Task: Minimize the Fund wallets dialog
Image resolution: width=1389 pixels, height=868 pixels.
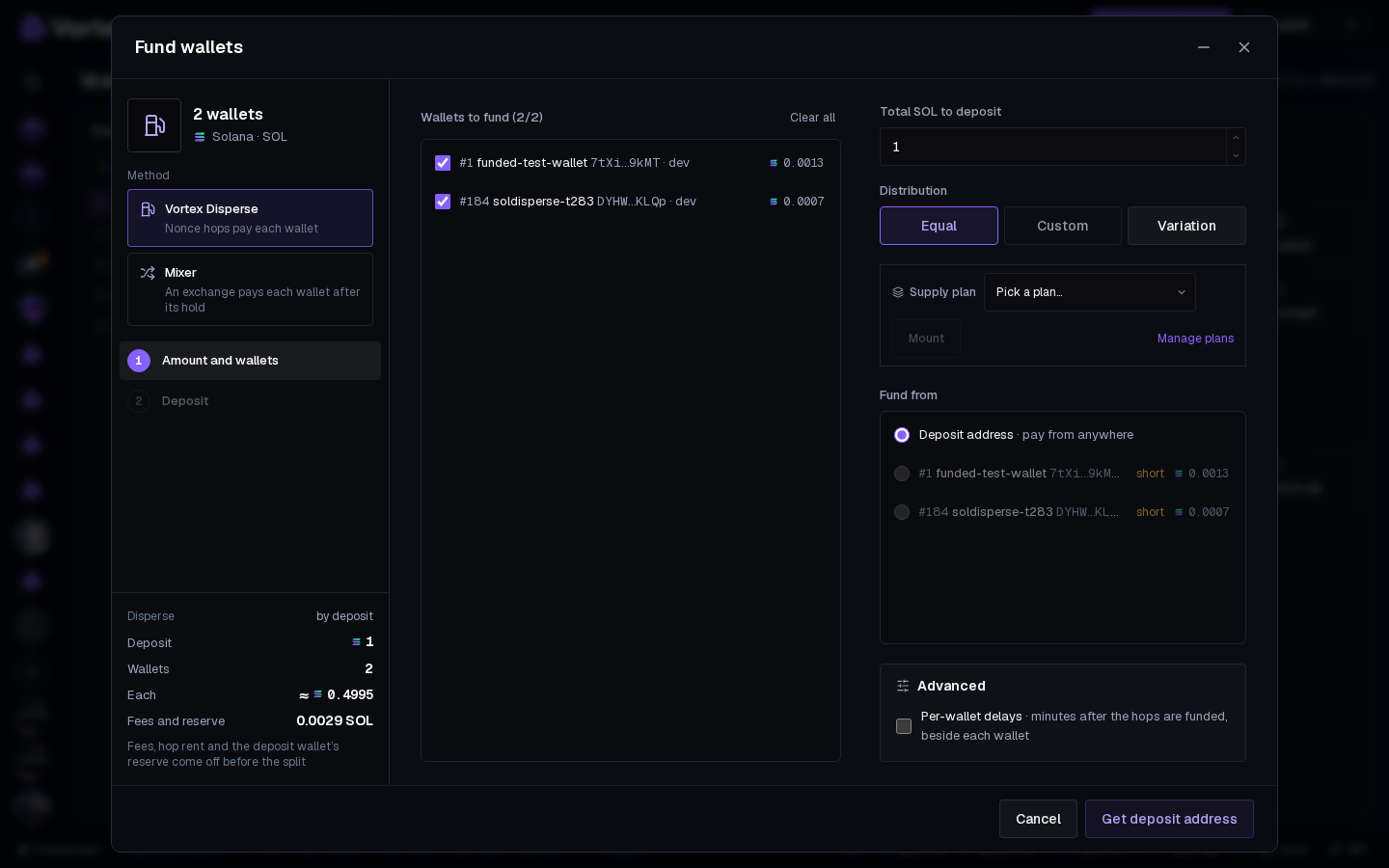Action: (x=1204, y=47)
